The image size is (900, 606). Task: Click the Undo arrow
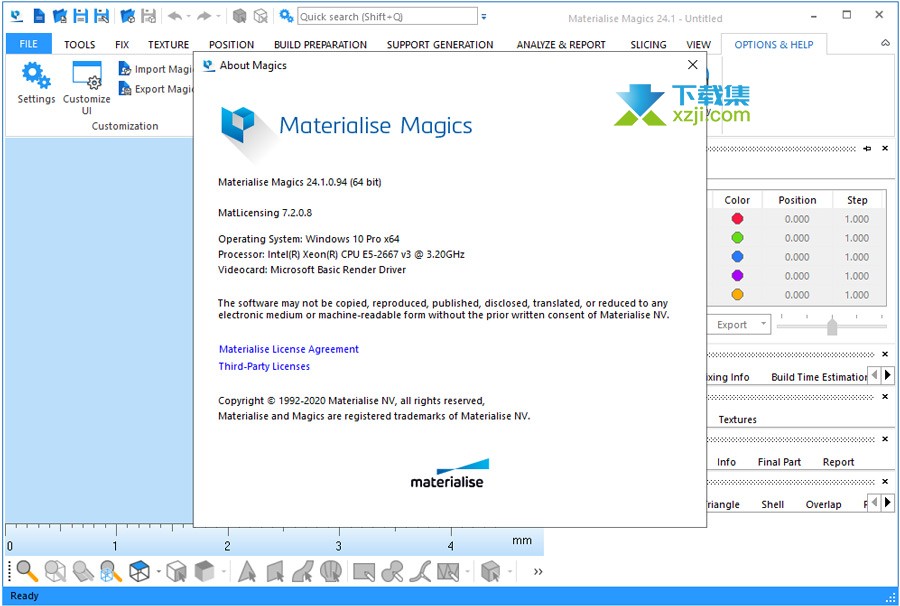click(174, 16)
